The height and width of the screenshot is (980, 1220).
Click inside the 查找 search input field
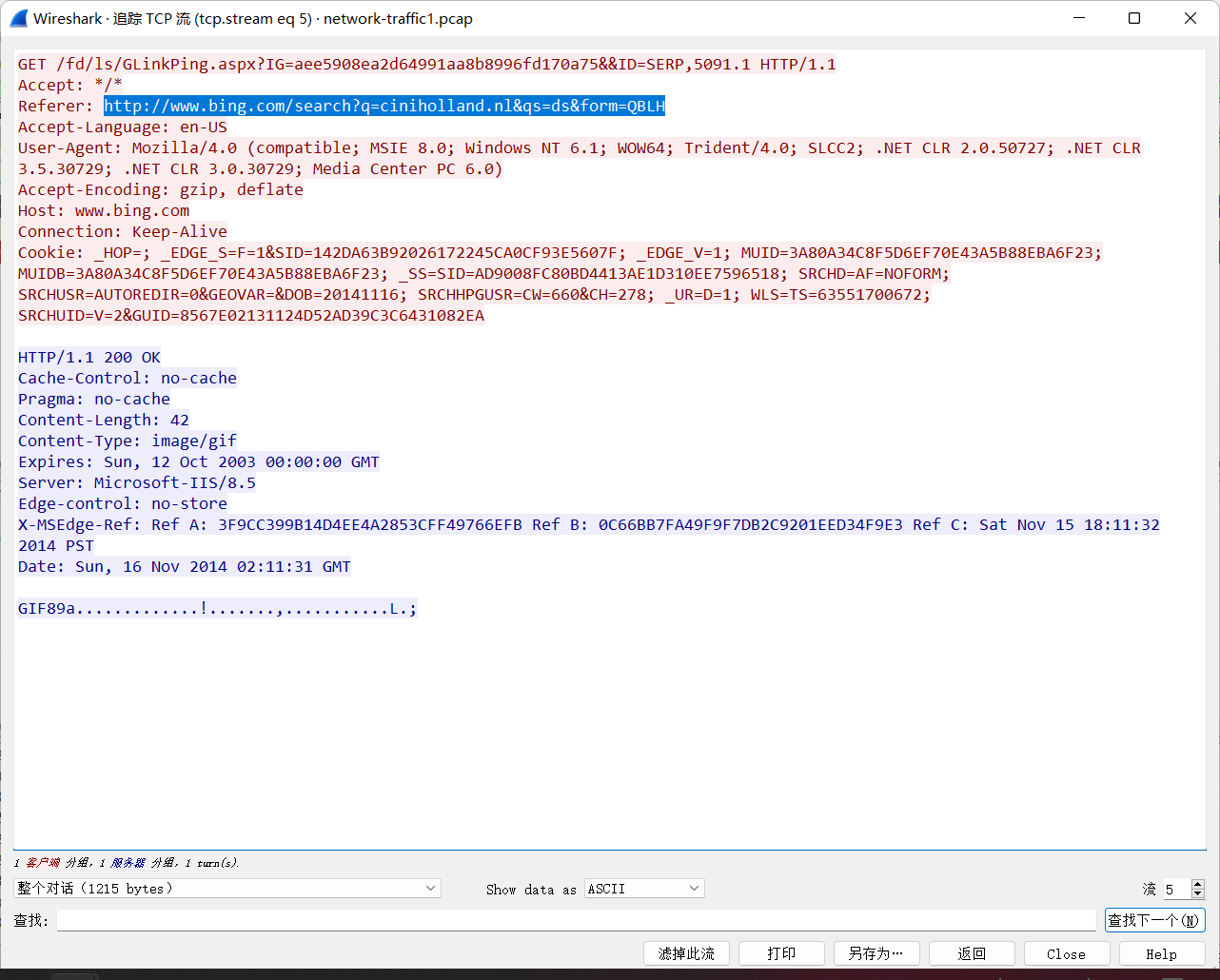pyautogui.click(x=571, y=919)
